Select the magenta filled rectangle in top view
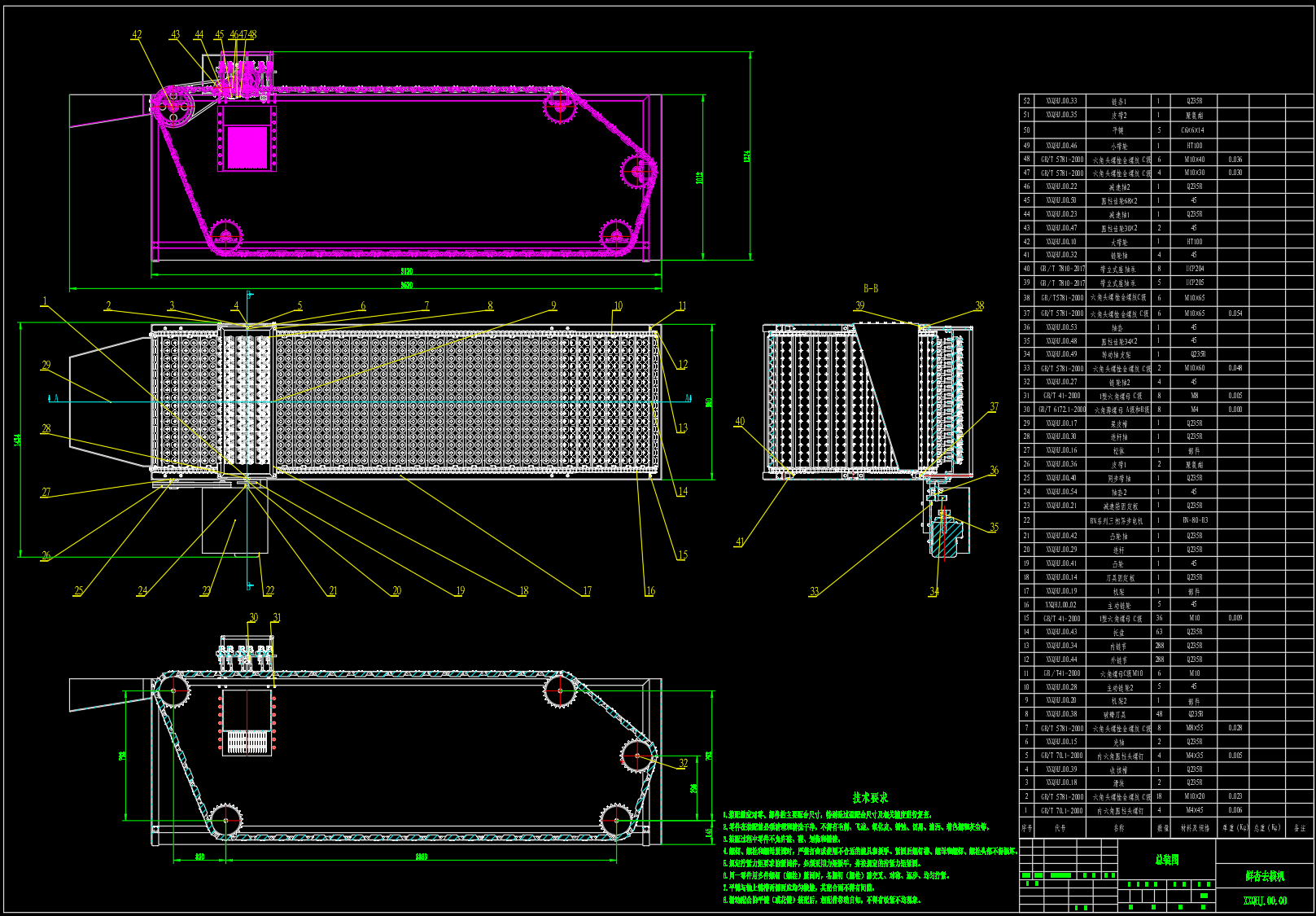 [x=247, y=147]
